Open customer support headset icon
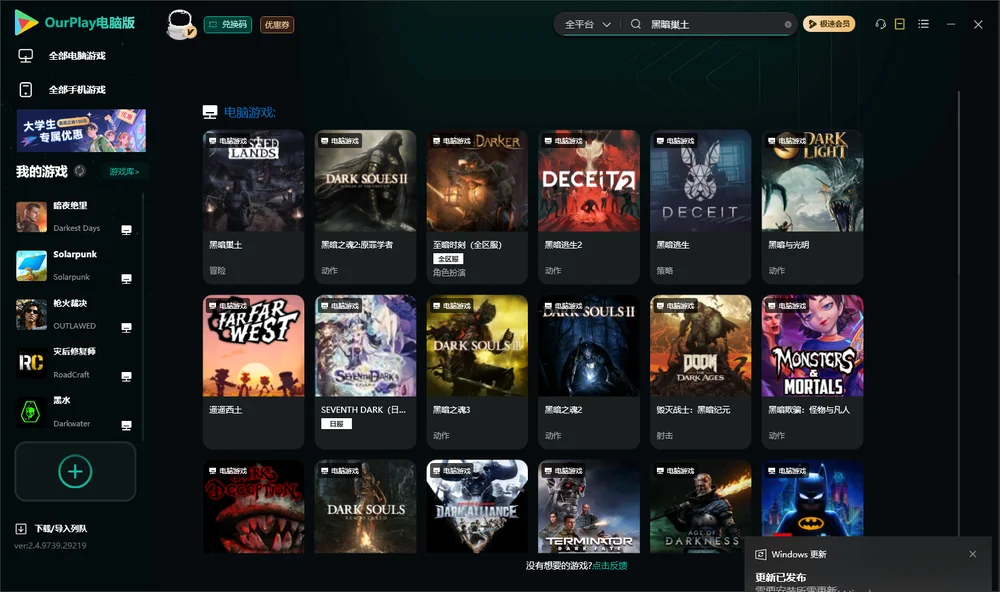Viewport: 1000px width, 592px height. point(881,24)
